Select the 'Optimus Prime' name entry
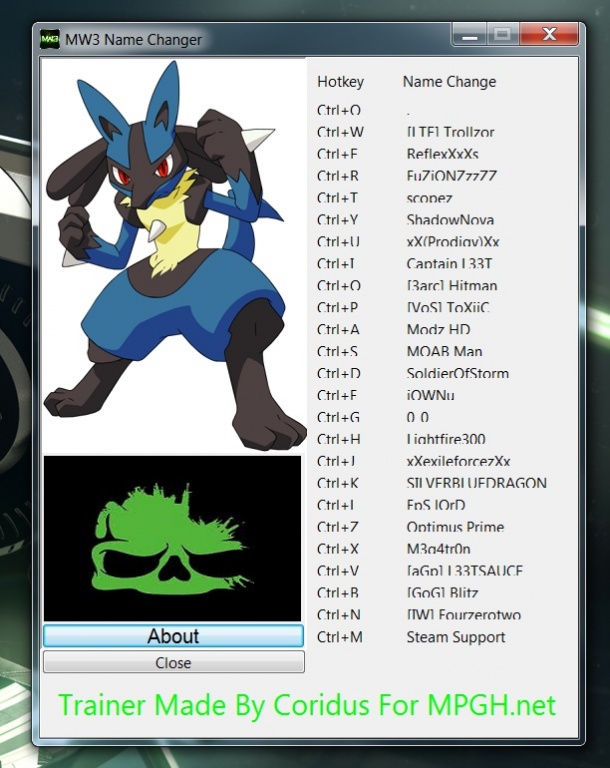The height and width of the screenshot is (768, 610). click(455, 527)
